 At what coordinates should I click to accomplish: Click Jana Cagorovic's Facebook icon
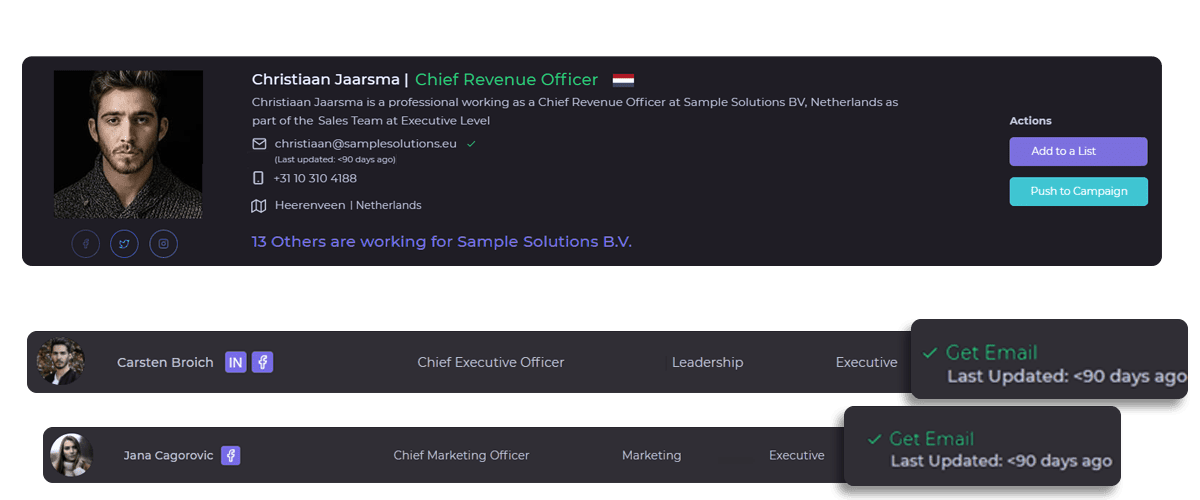tap(231, 455)
